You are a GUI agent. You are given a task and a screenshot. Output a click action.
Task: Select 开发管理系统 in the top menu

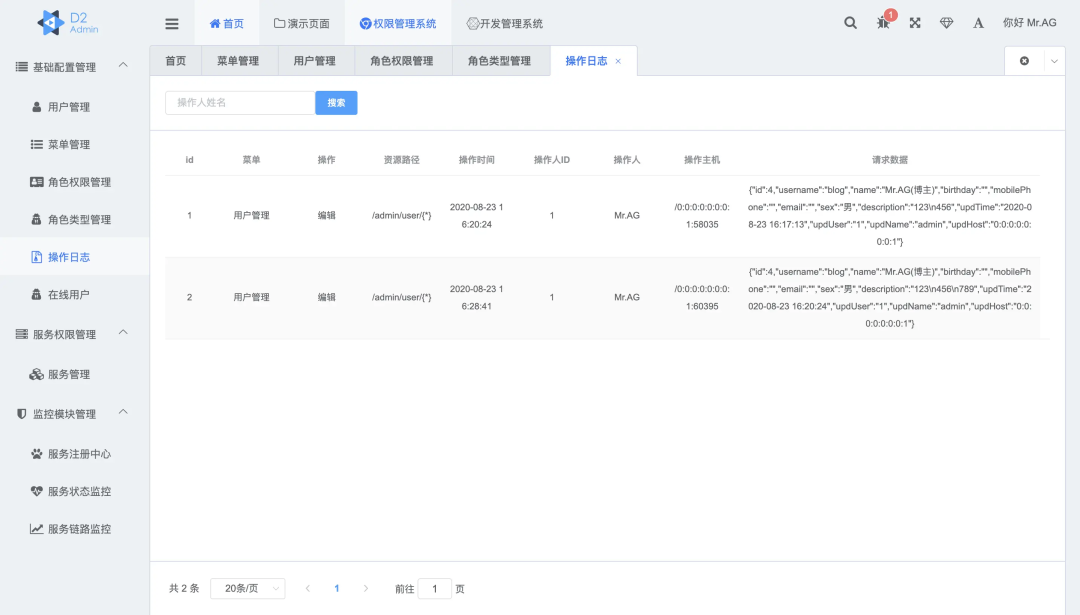point(504,23)
